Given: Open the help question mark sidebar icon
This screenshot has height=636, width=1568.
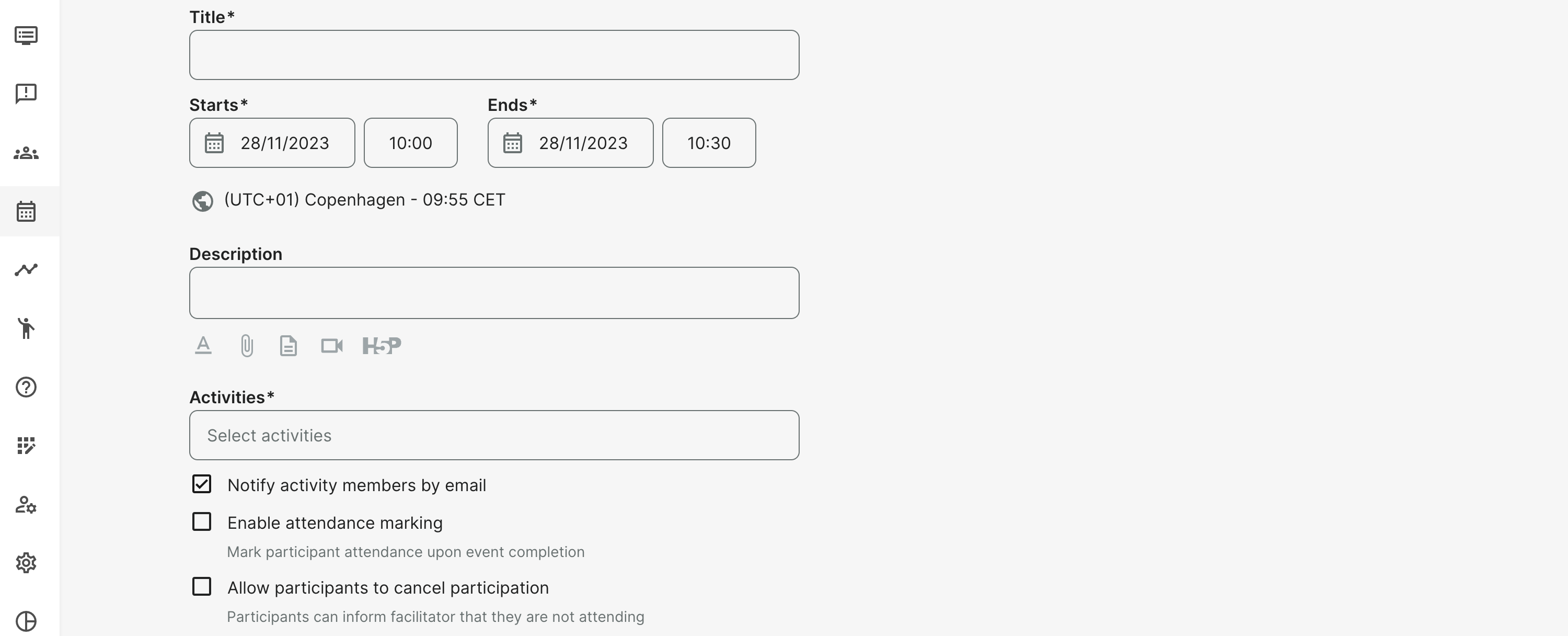Looking at the screenshot, I should click(26, 388).
